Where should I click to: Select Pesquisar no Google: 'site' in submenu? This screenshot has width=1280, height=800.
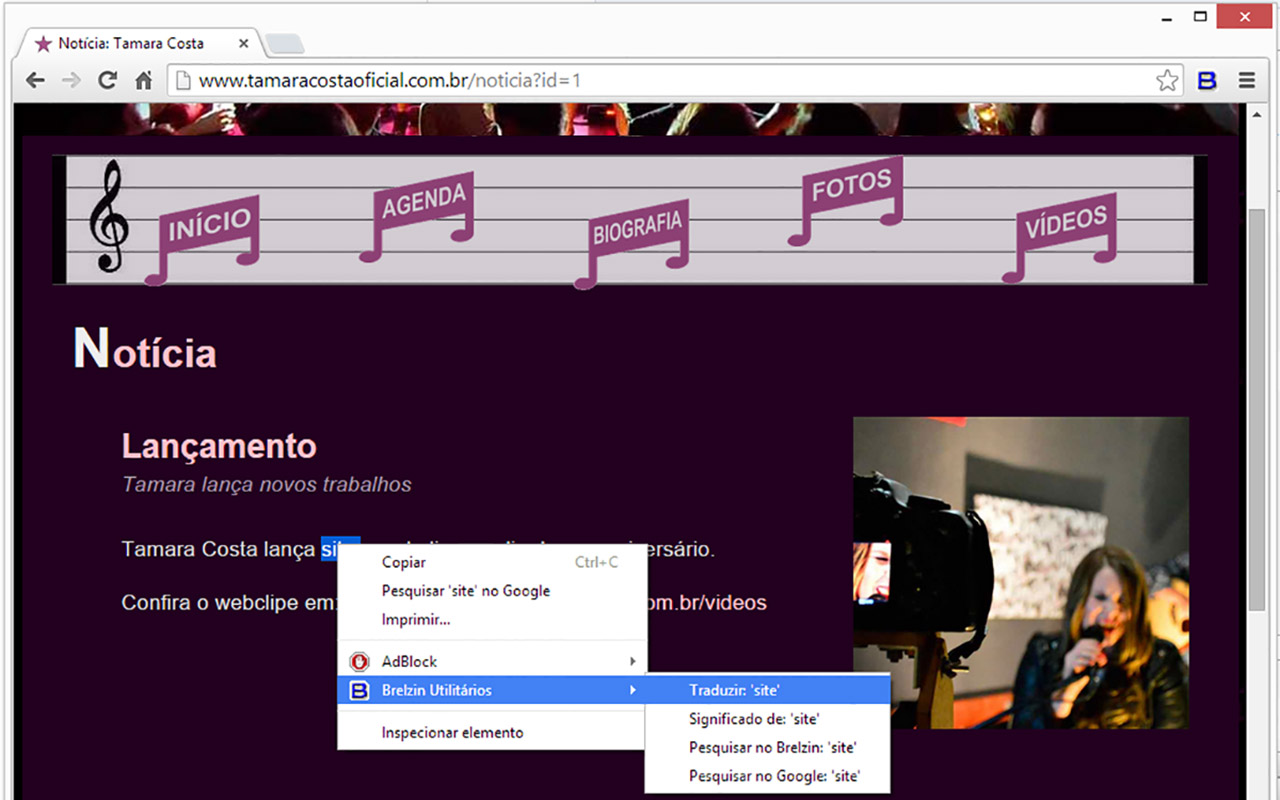(768, 775)
